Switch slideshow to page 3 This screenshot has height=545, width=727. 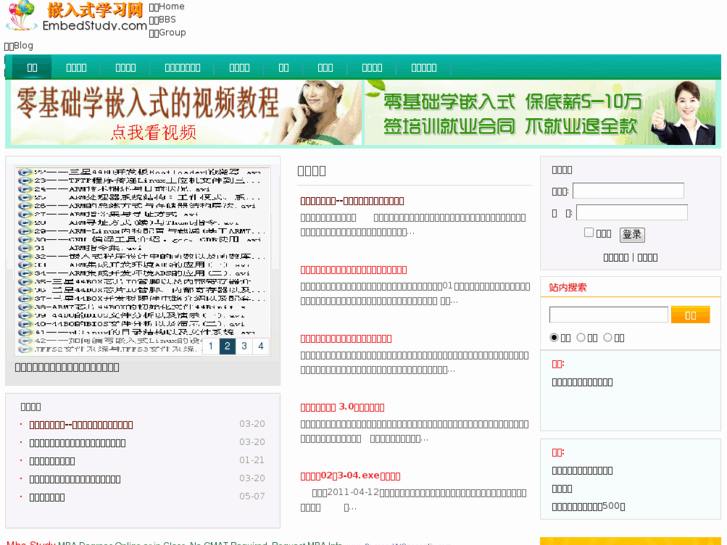(x=244, y=346)
